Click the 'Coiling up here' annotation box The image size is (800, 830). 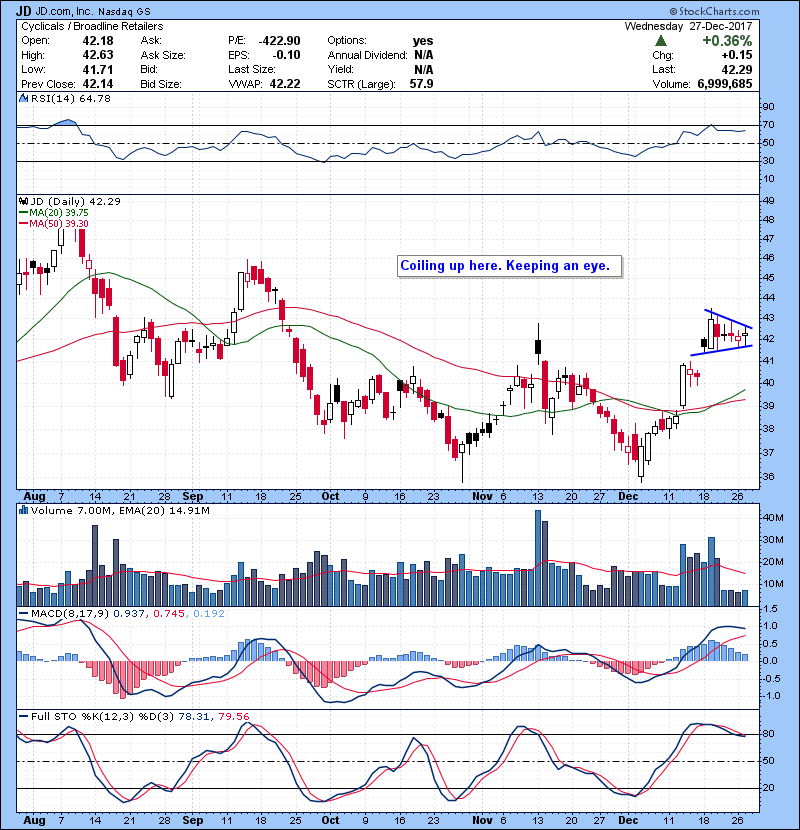point(509,266)
